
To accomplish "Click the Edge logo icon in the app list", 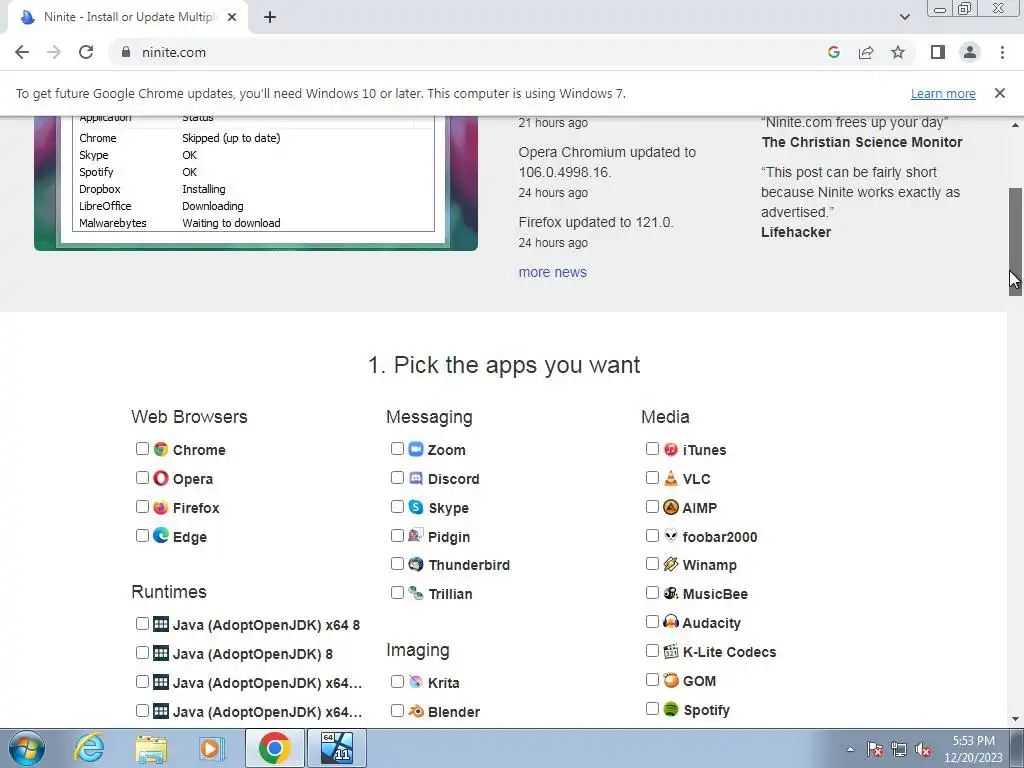I will pyautogui.click(x=161, y=536).
